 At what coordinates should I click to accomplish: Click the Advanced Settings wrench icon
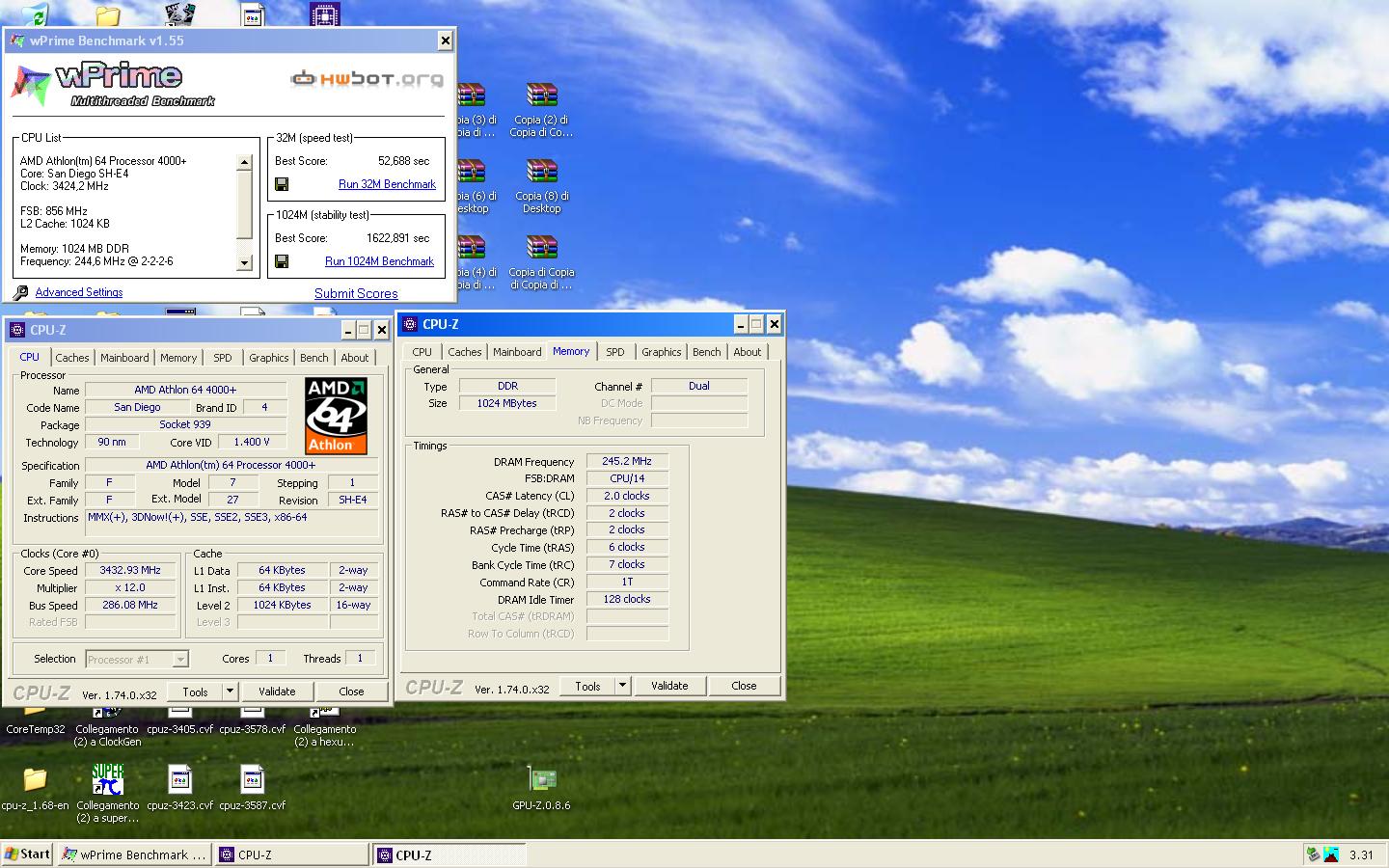click(20, 292)
